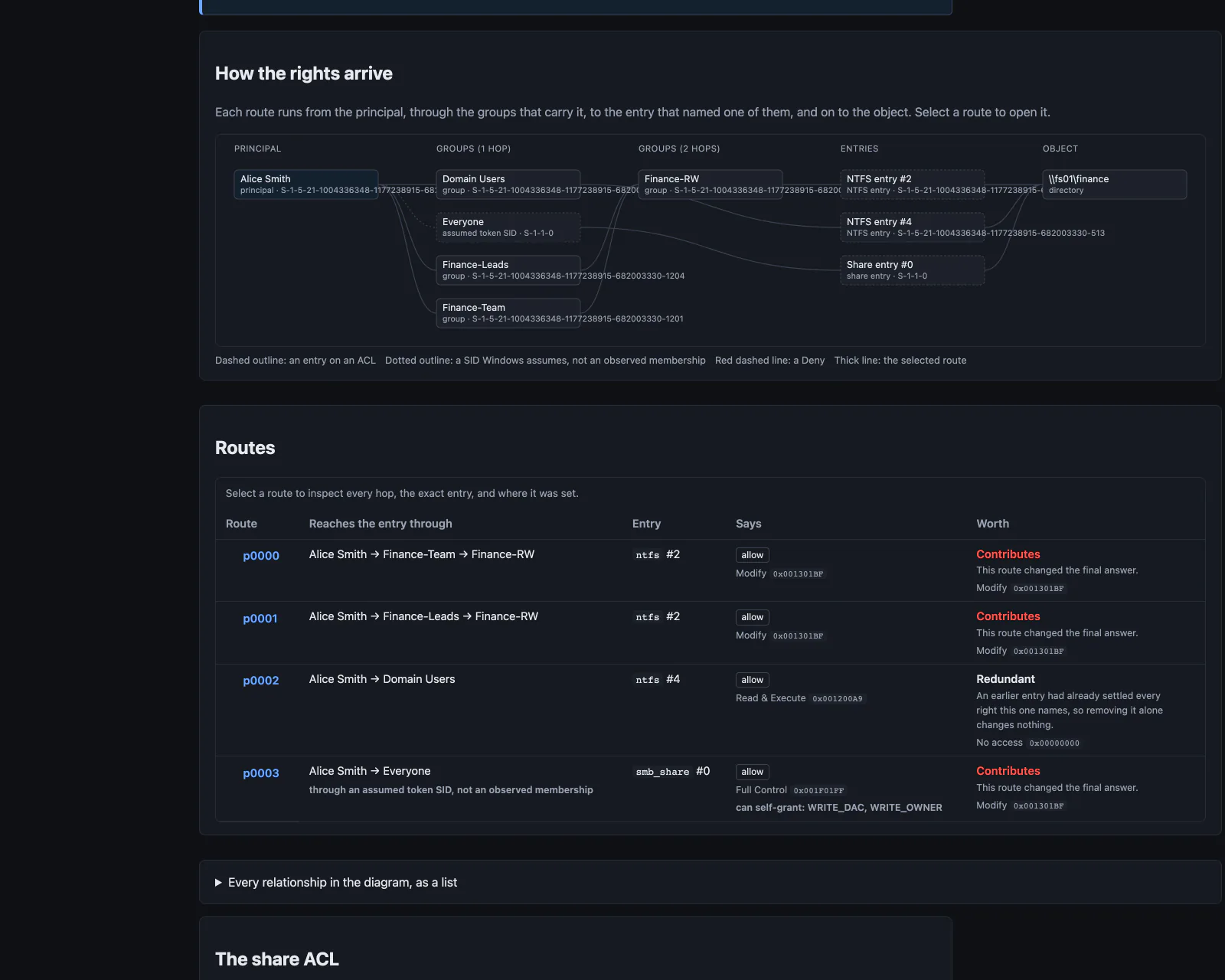Click 'Full Control 0x001F01FF' value
This screenshot has height=980, width=1225.
point(791,790)
